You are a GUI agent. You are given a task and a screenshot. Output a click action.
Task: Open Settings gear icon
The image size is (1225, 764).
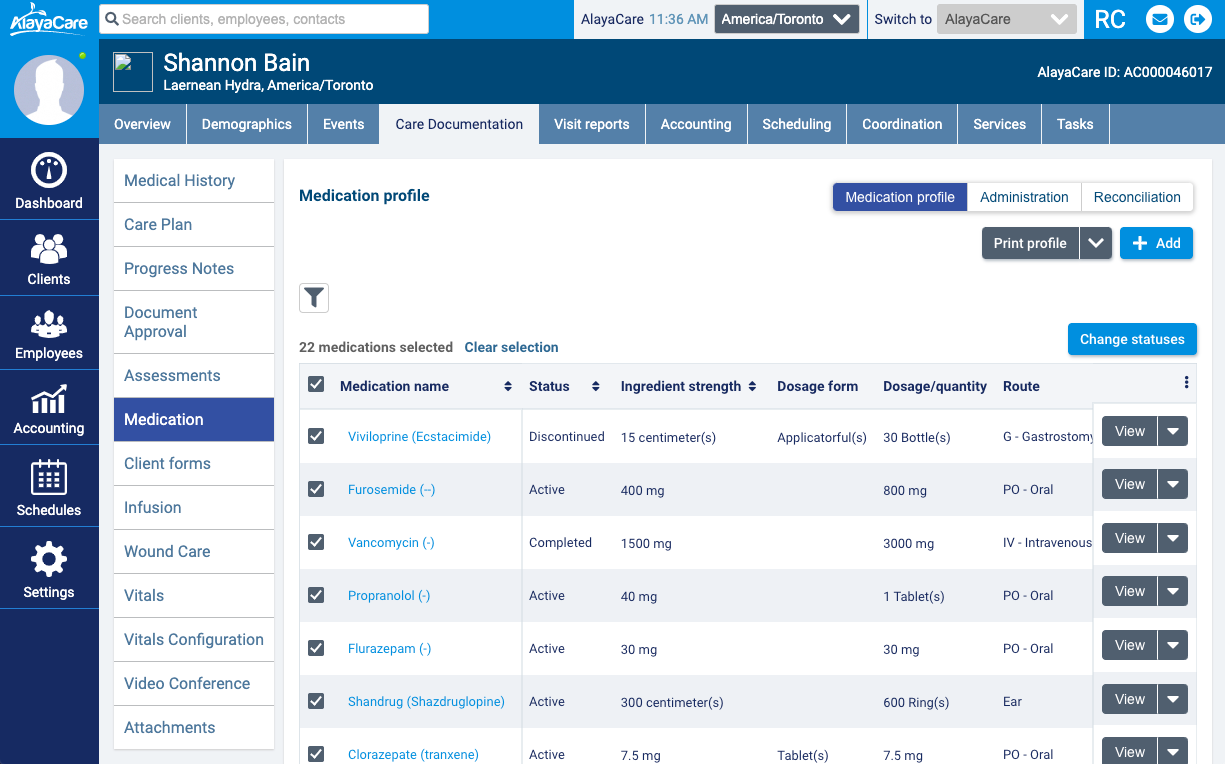49,559
